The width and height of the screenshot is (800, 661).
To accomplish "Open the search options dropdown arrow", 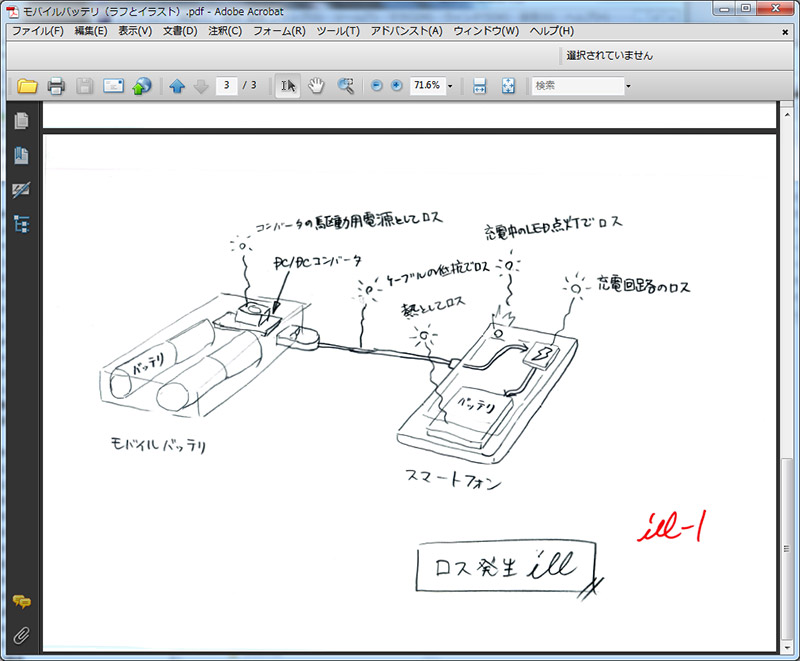I will tap(628, 86).
